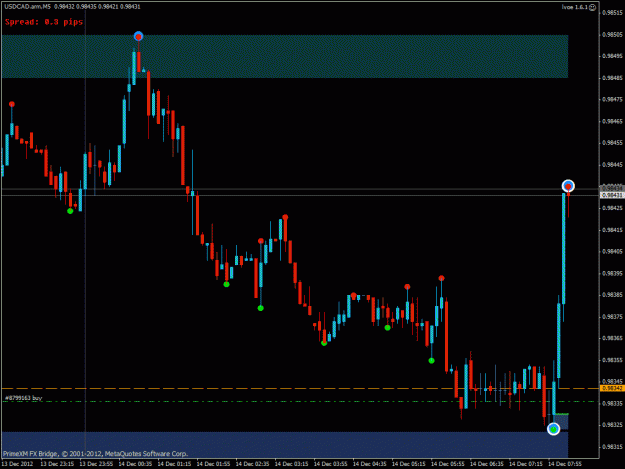Click the '13 Dec 2012' time axis label

[x=17, y=464]
